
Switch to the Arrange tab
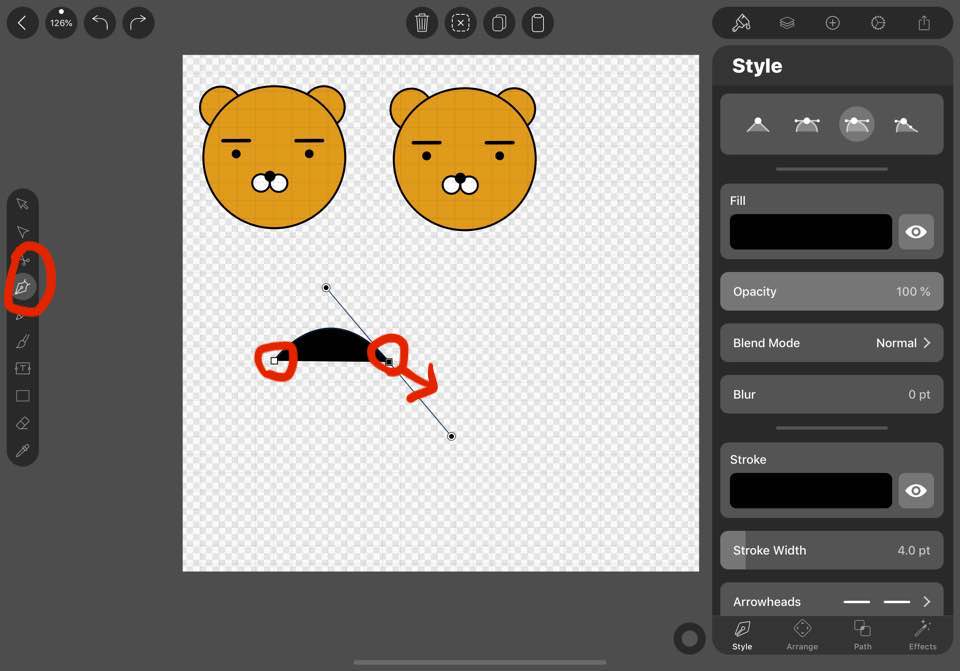coord(802,635)
